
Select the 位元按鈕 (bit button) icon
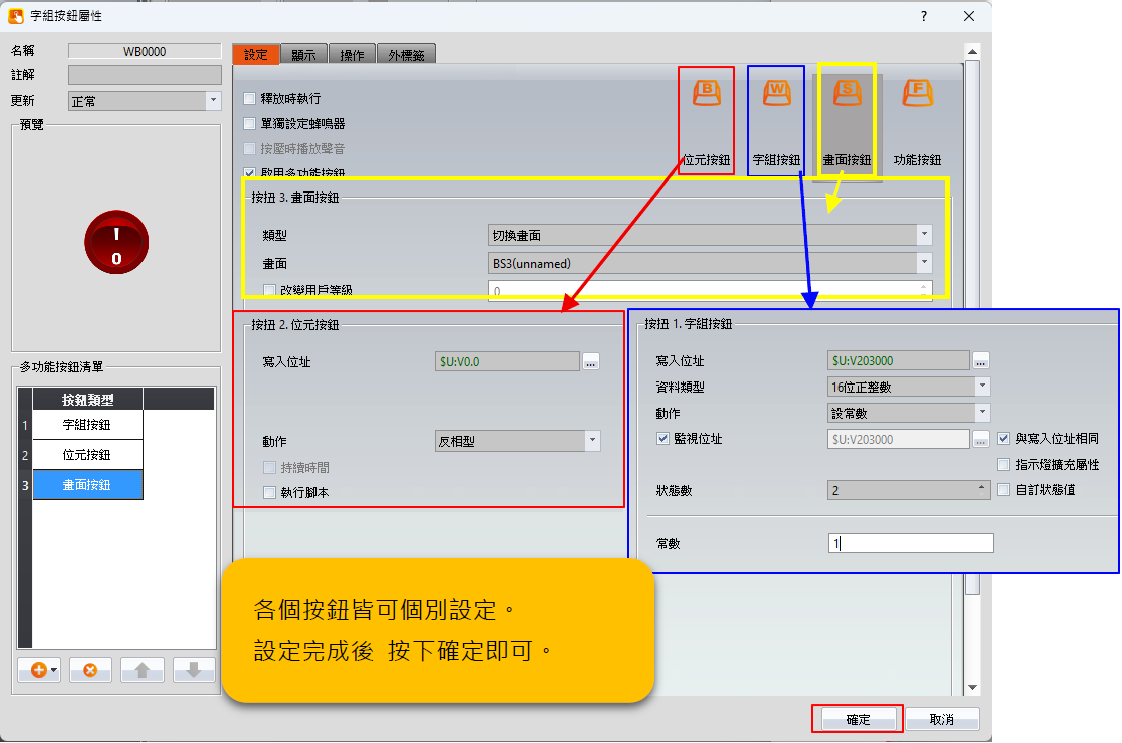(707, 93)
